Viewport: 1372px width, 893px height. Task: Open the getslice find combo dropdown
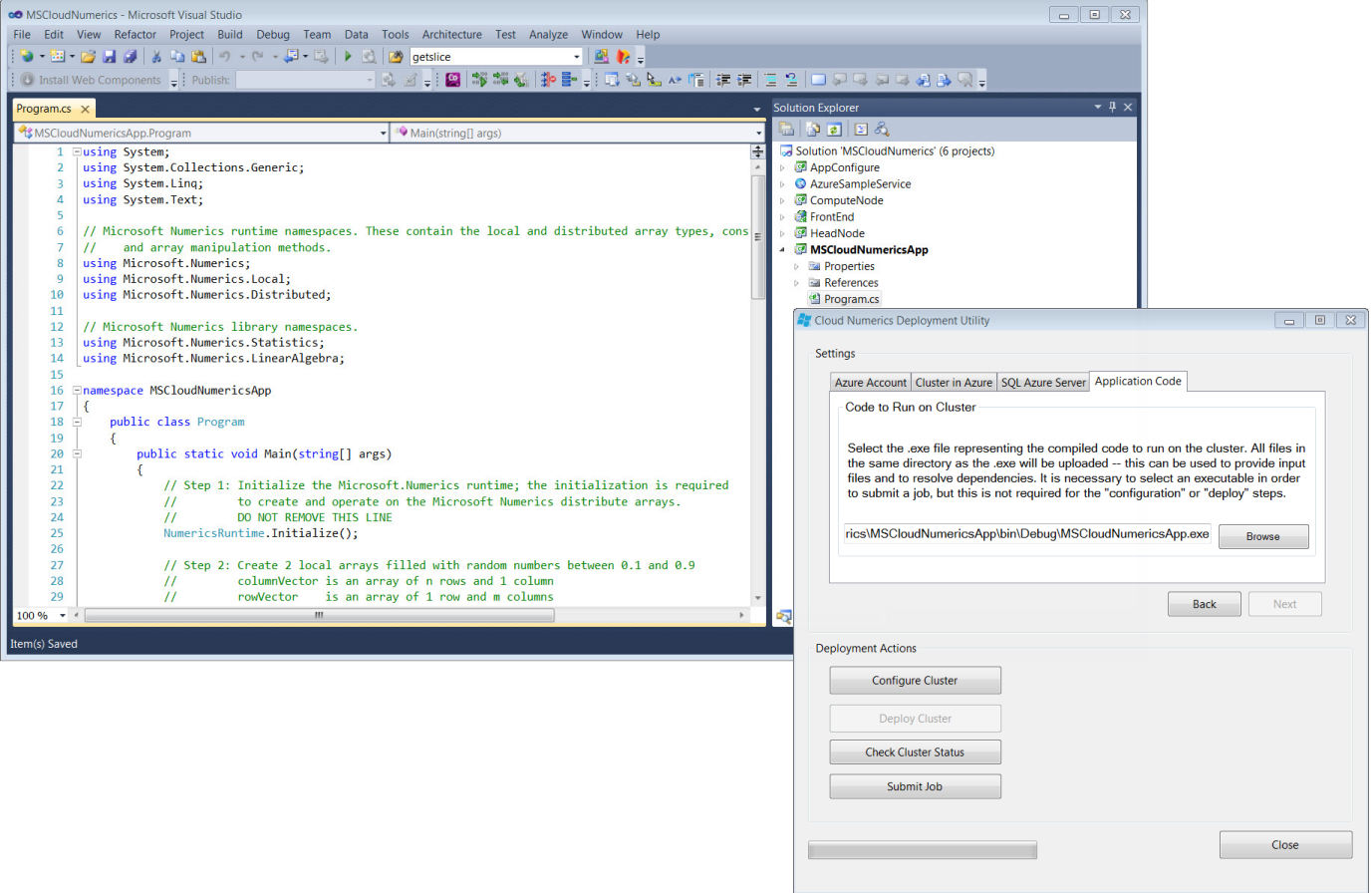[x=577, y=57]
